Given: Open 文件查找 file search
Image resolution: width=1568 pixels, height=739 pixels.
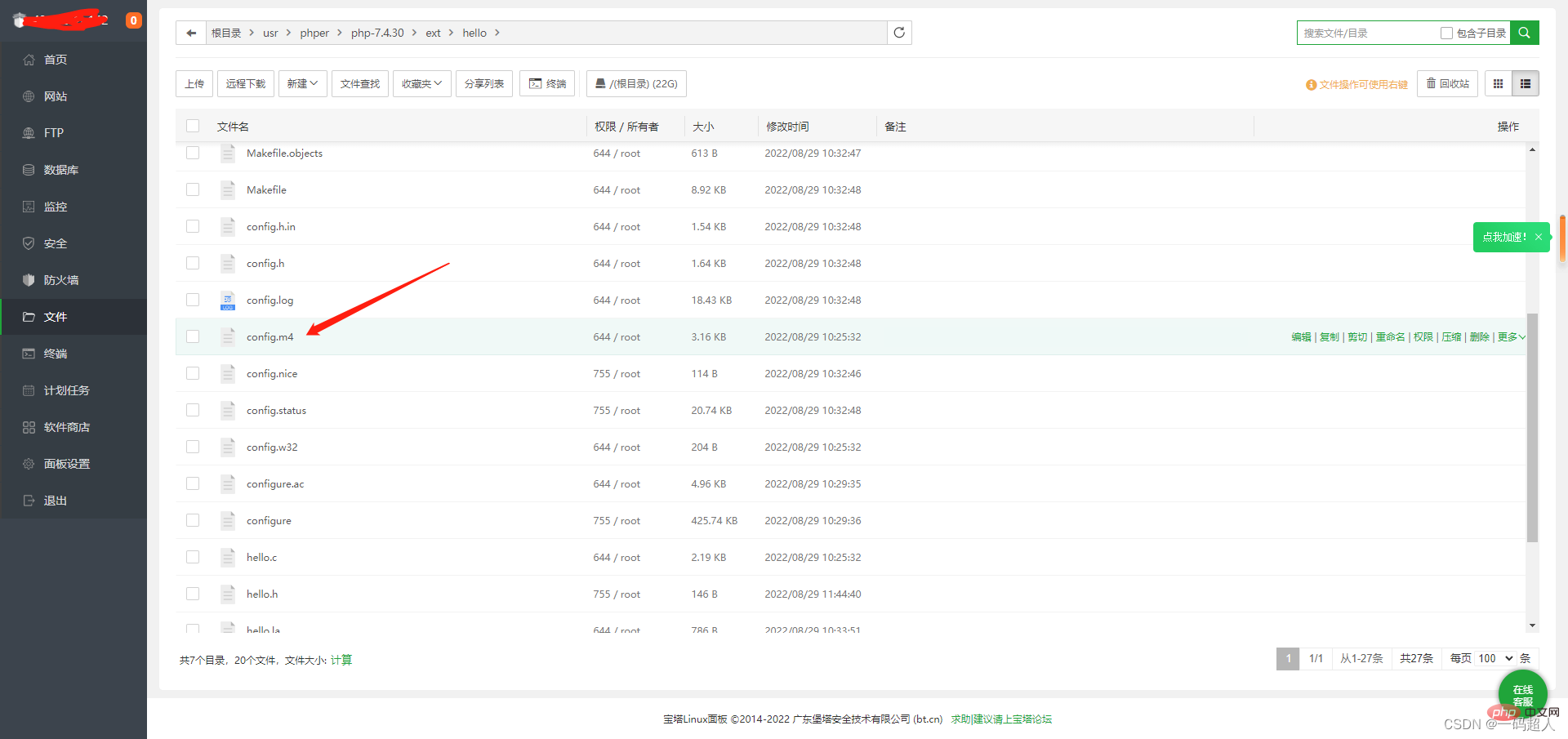Looking at the screenshot, I should coord(360,83).
